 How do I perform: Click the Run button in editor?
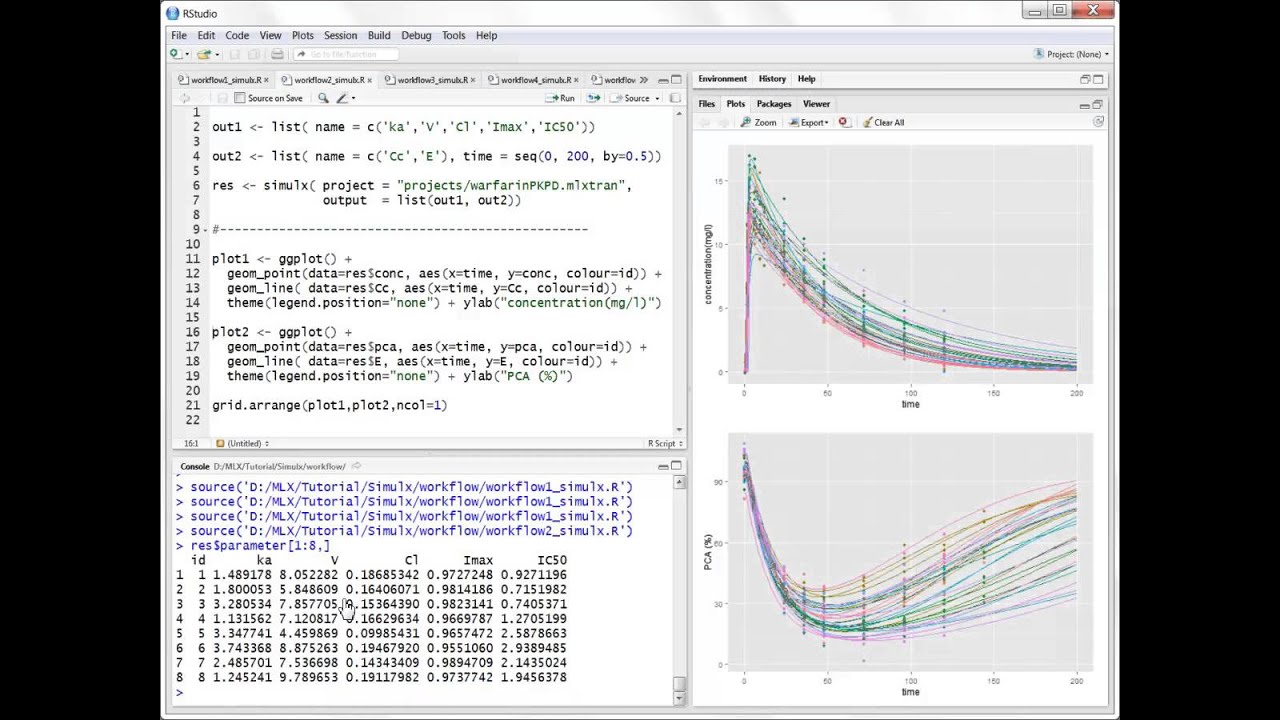coord(560,98)
